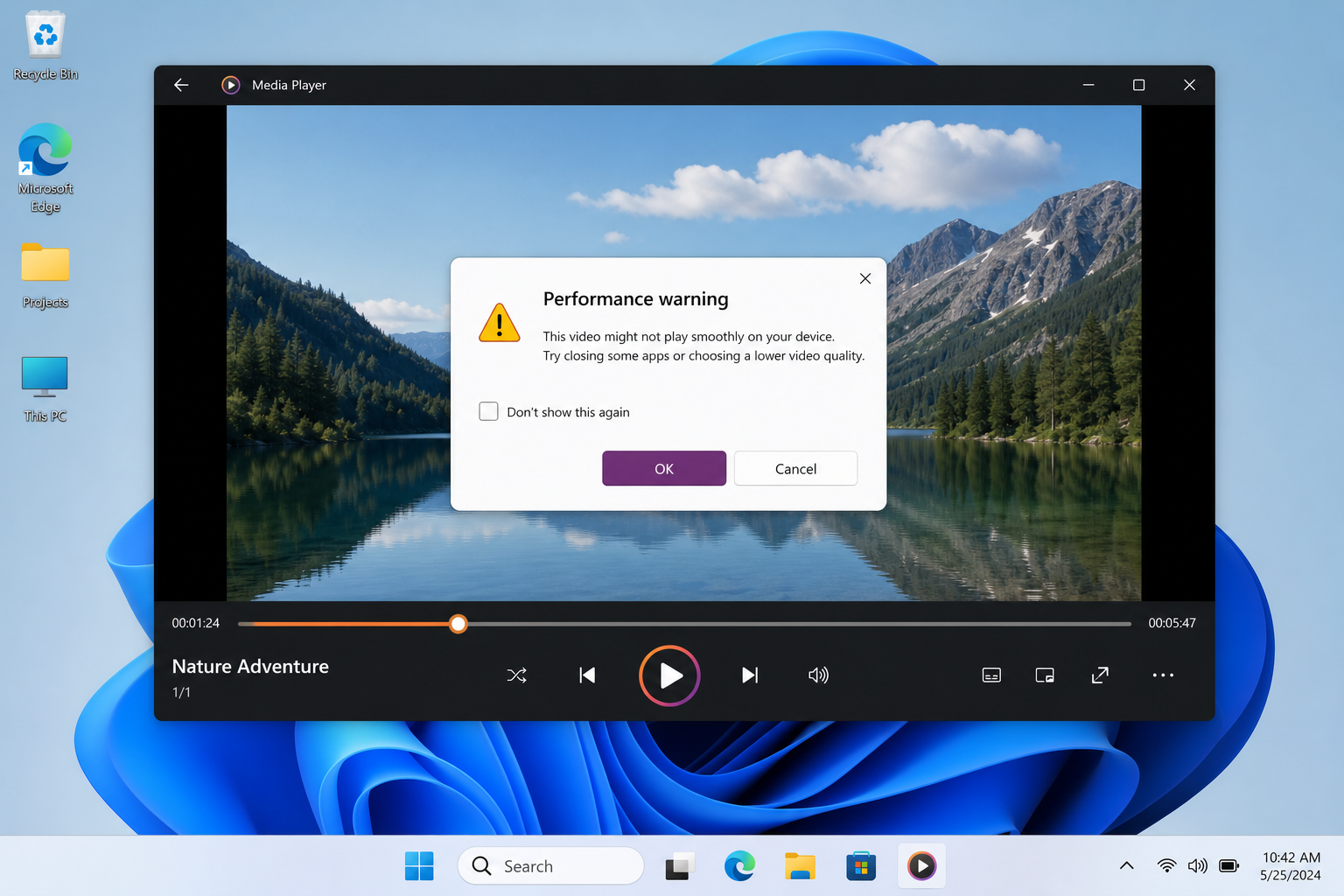Open File Explorer from the taskbar
Image resolution: width=1344 pixels, height=896 pixels.
tap(800, 866)
